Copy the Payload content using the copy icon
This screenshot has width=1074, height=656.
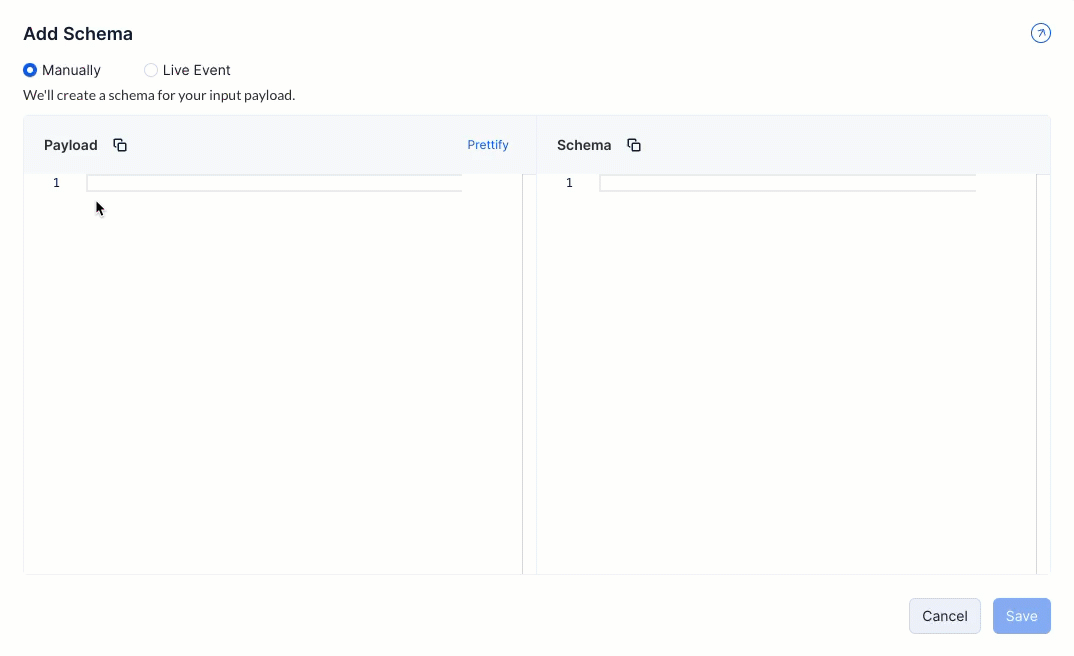coord(120,145)
